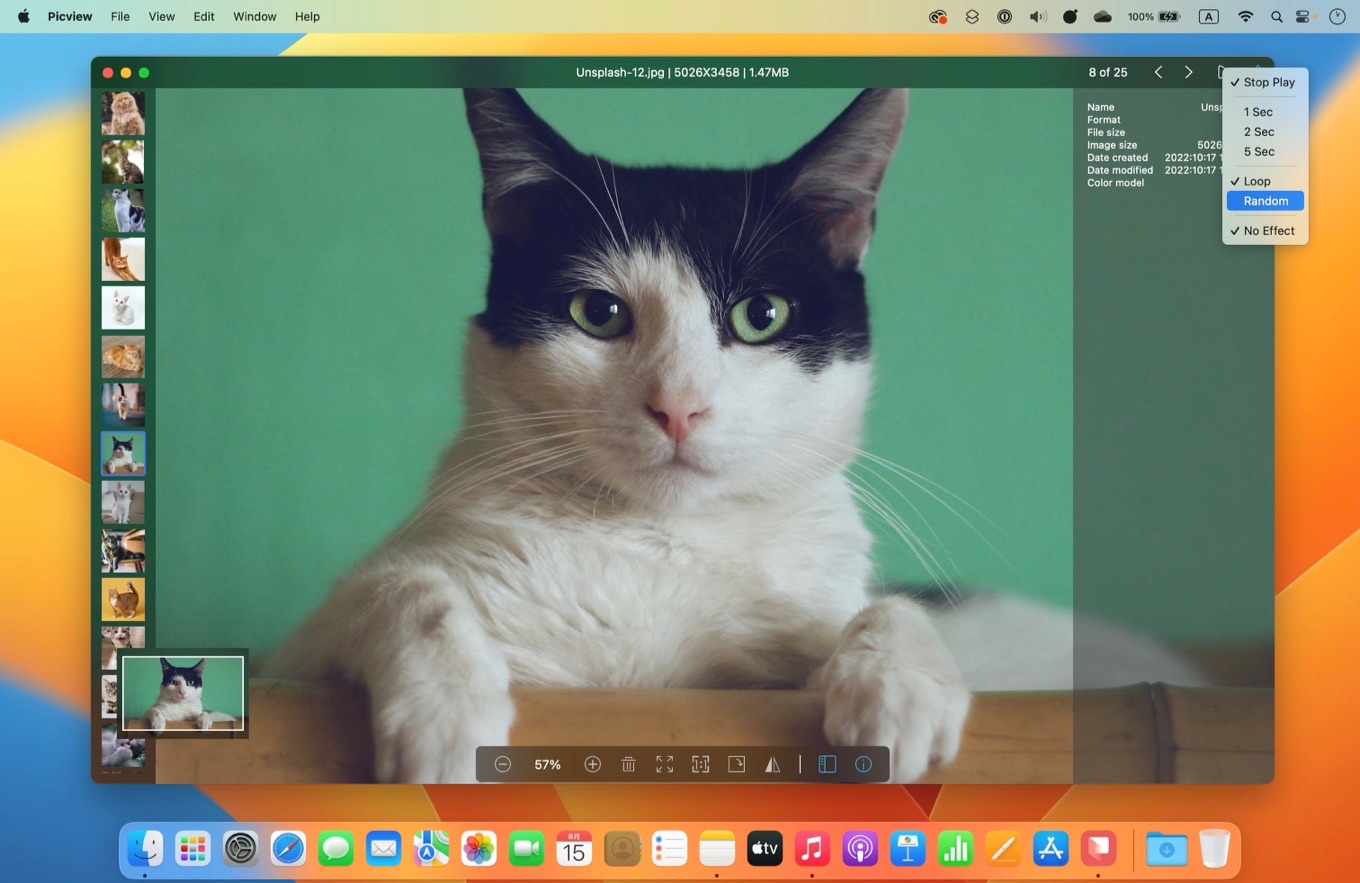Open the Trash in the Dock

click(x=1214, y=849)
